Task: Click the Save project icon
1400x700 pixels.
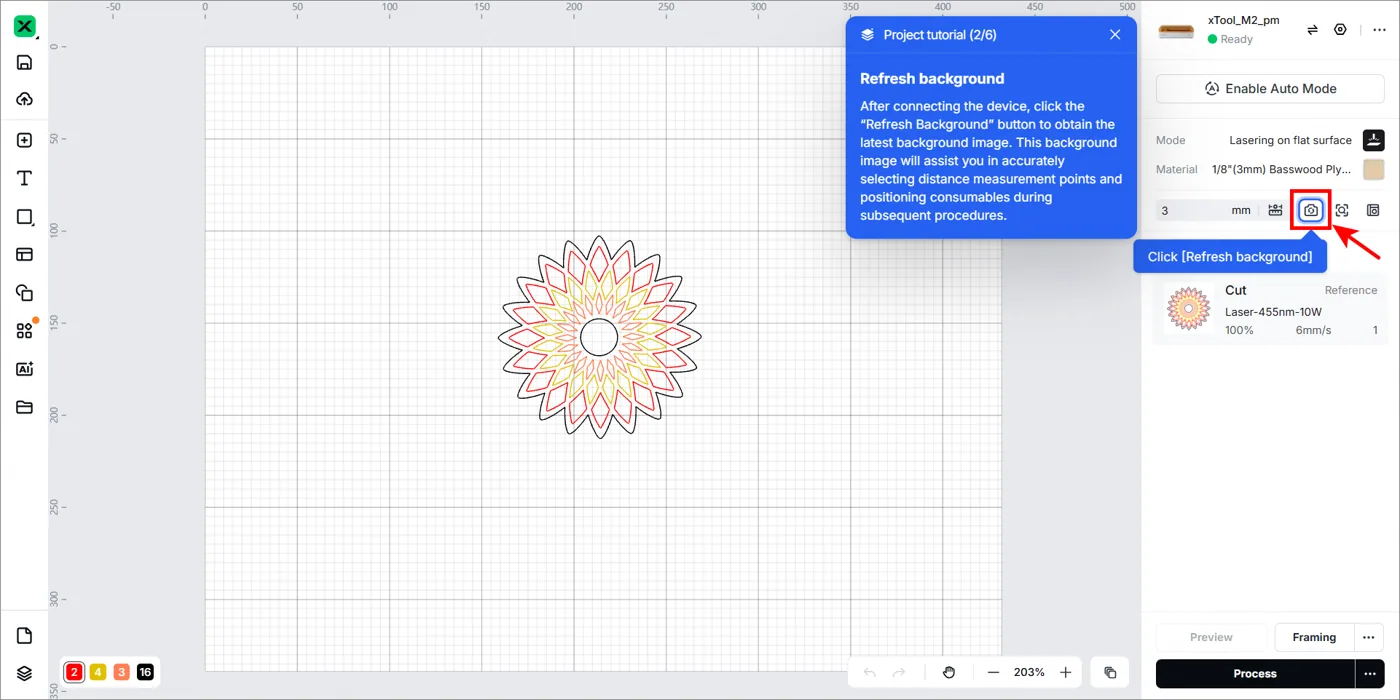Action: 25,62
